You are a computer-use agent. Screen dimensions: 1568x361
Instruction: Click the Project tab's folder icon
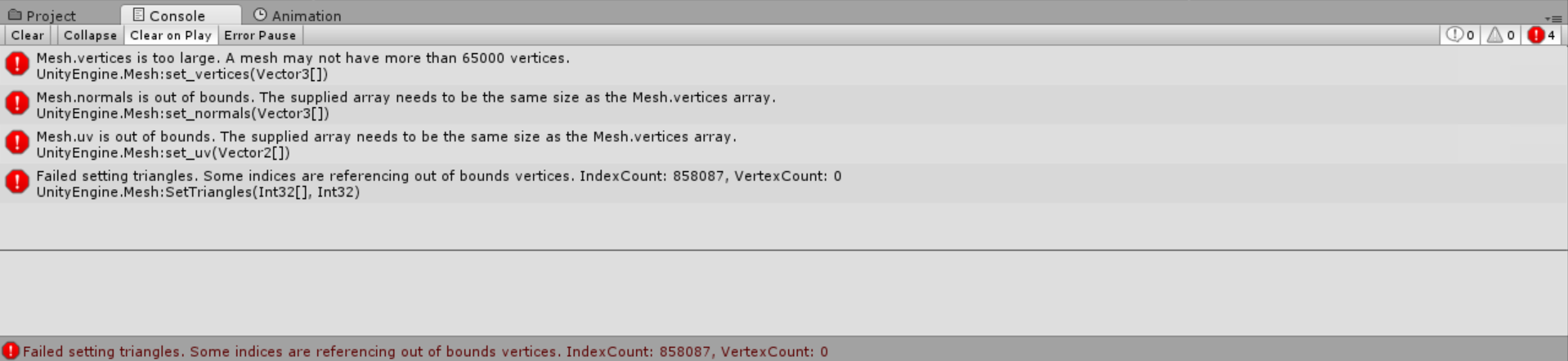(x=15, y=15)
